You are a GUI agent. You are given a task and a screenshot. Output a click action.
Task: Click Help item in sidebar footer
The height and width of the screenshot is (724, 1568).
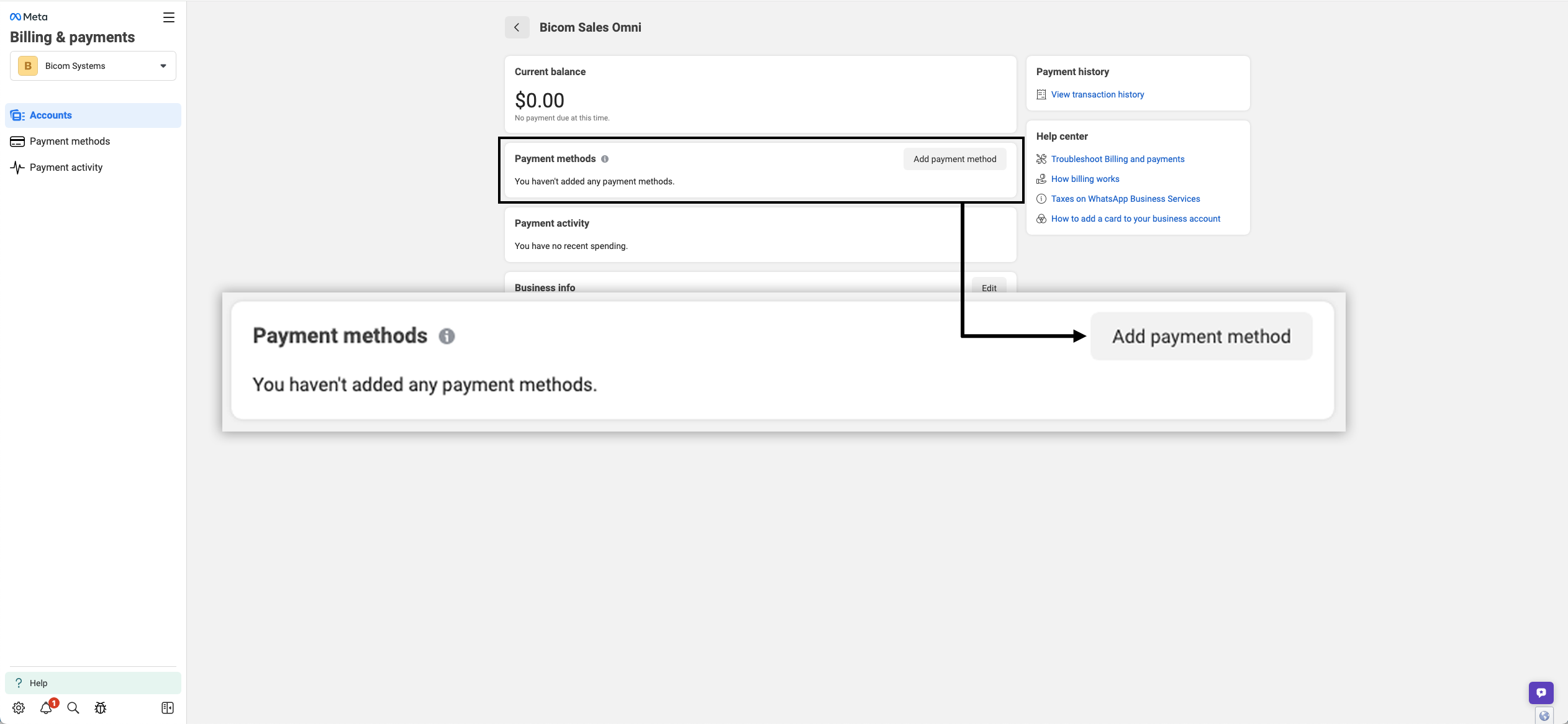pyautogui.click(x=39, y=683)
